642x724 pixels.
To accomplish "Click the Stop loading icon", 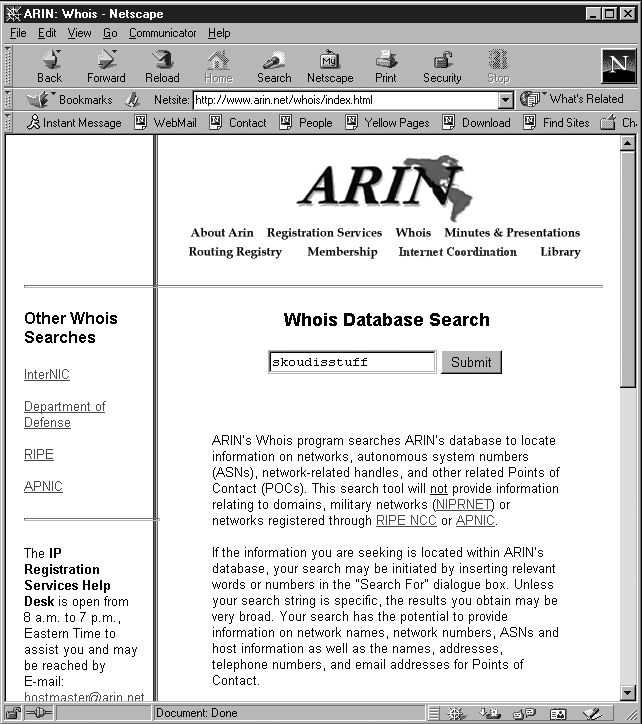I will click(x=498, y=66).
